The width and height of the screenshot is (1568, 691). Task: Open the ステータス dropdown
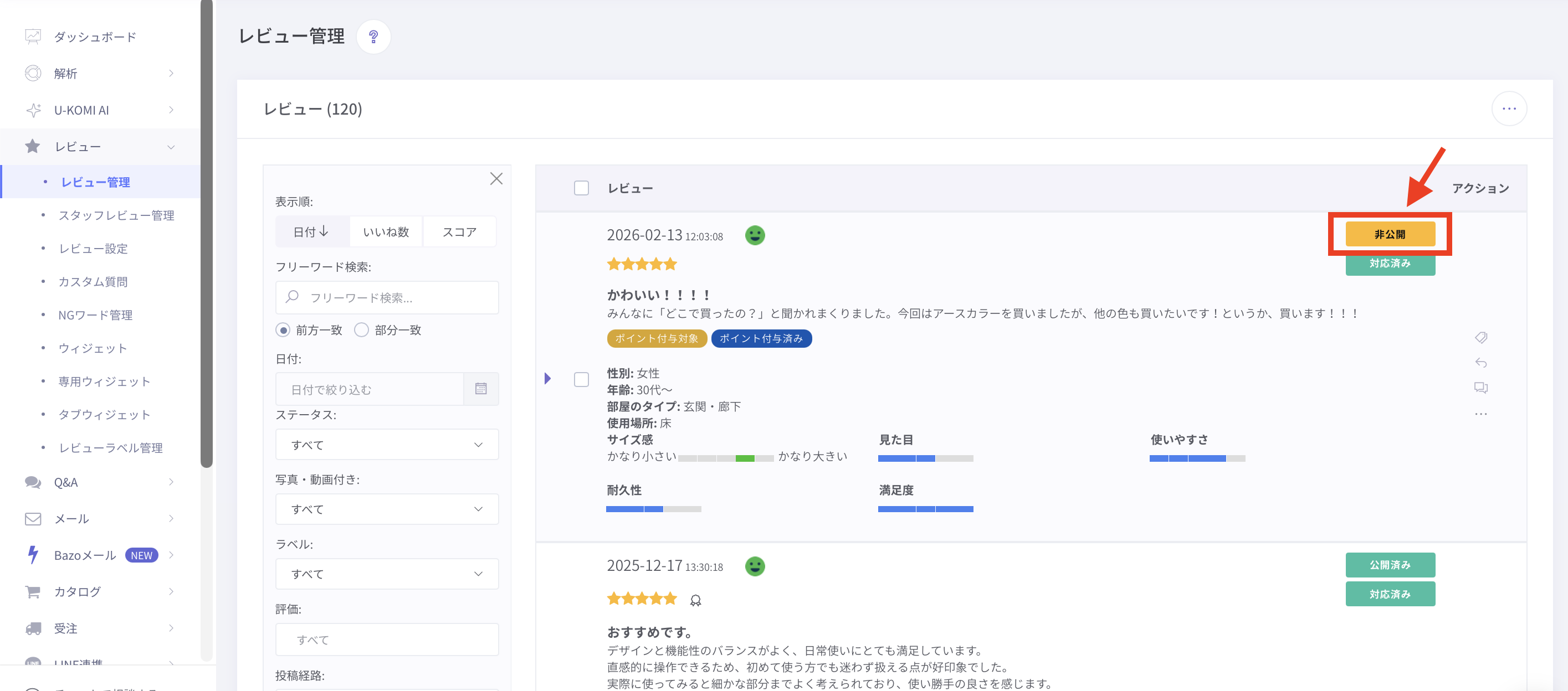(x=387, y=445)
